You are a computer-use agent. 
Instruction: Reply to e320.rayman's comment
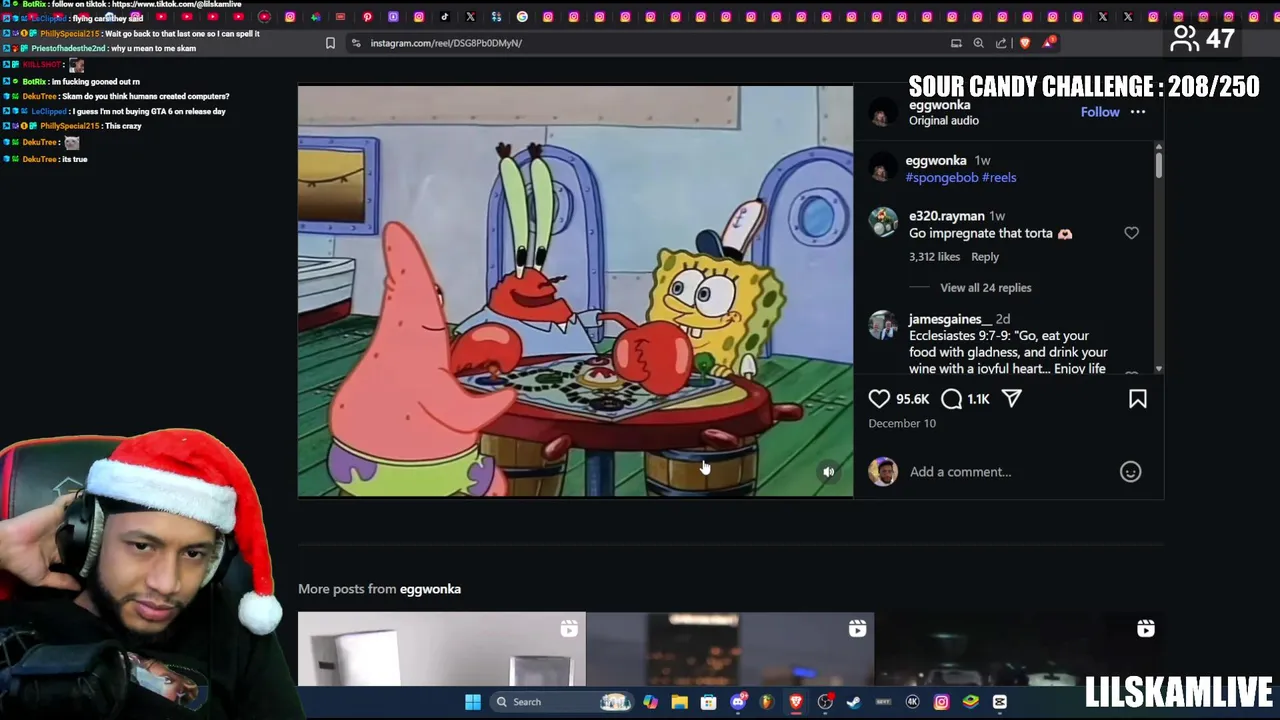pyautogui.click(x=985, y=257)
